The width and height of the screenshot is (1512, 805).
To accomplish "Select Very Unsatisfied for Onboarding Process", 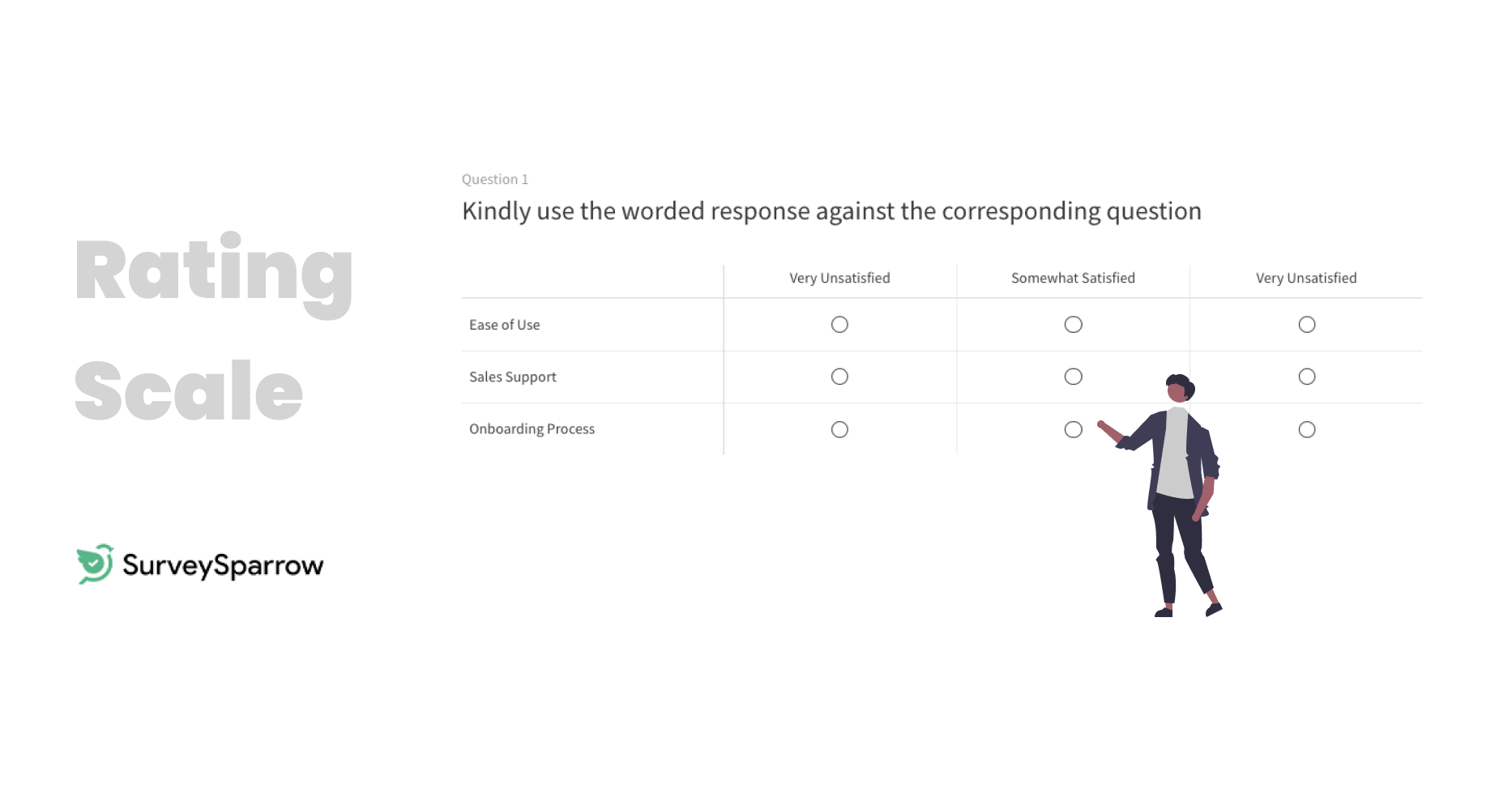I will tap(839, 429).
